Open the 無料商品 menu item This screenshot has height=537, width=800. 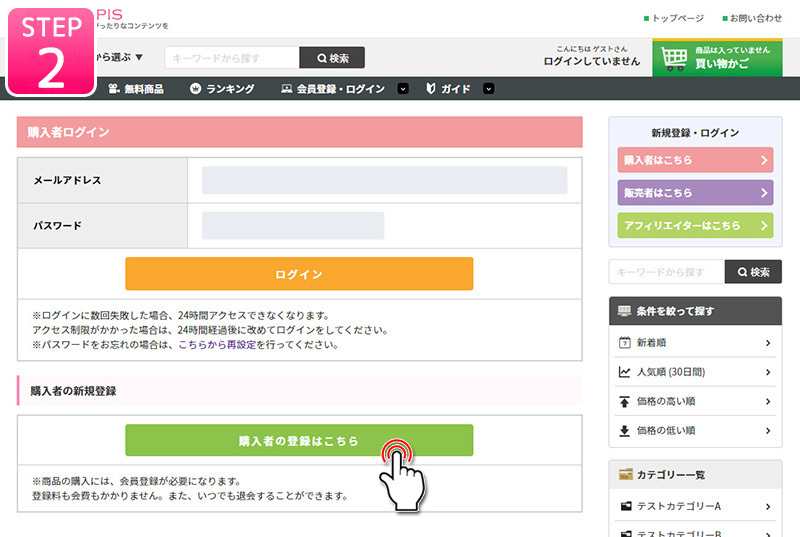(136, 89)
